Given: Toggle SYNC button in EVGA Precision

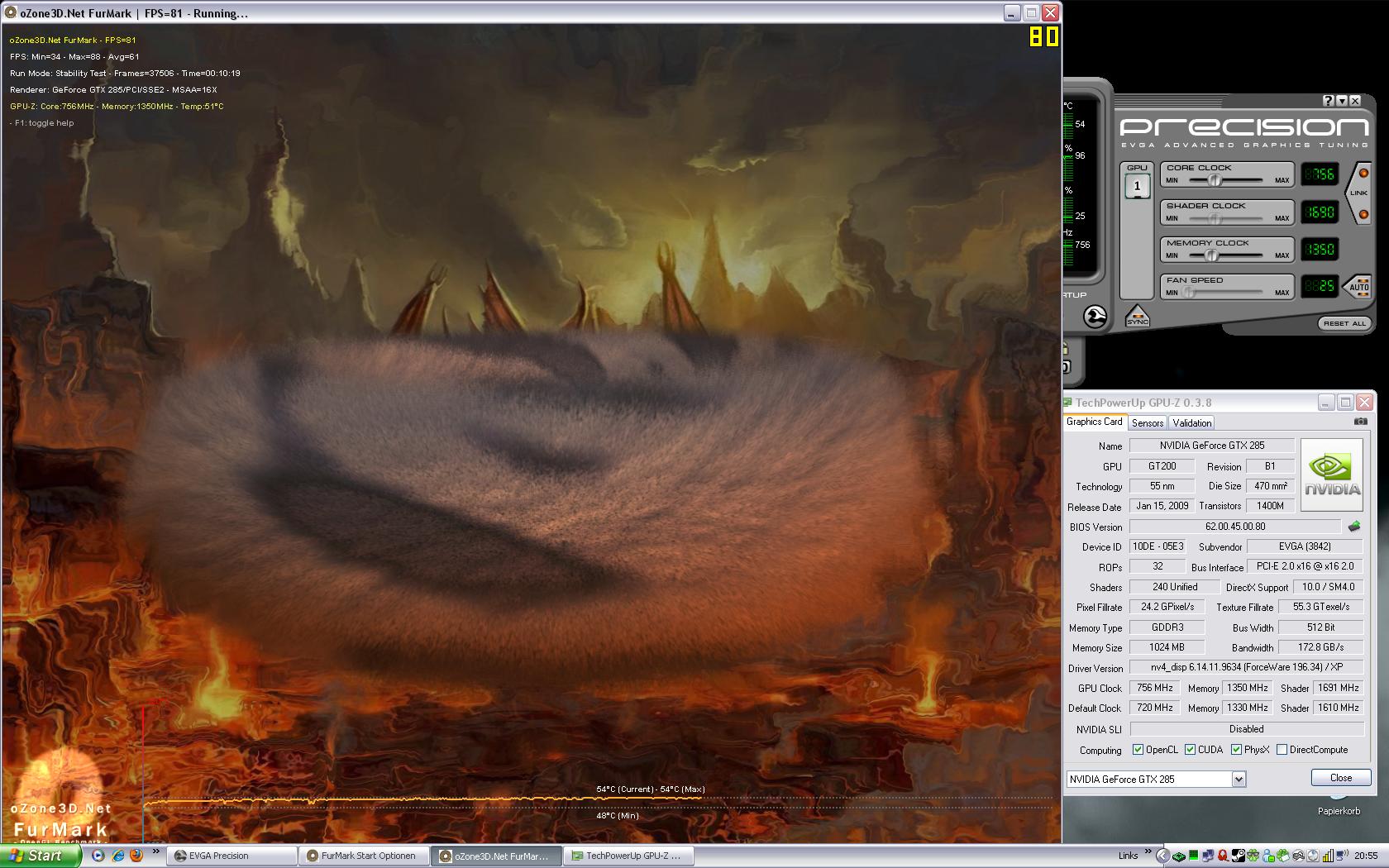Looking at the screenshot, I should (1138, 317).
